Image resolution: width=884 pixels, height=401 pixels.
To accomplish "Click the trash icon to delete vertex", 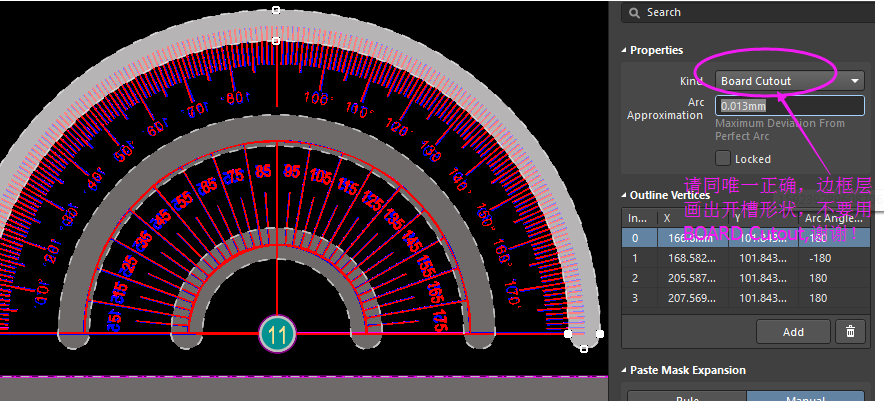I will coord(850,332).
